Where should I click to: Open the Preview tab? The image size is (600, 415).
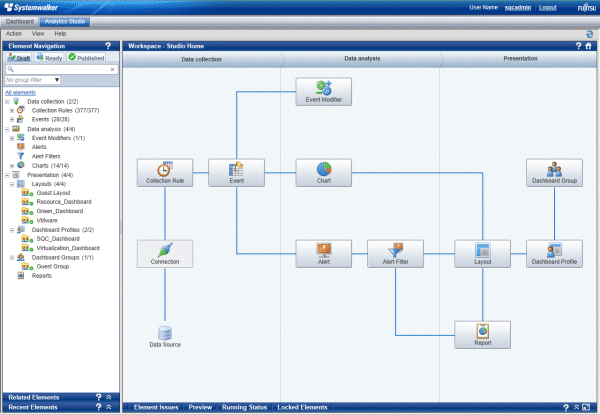click(x=200, y=407)
